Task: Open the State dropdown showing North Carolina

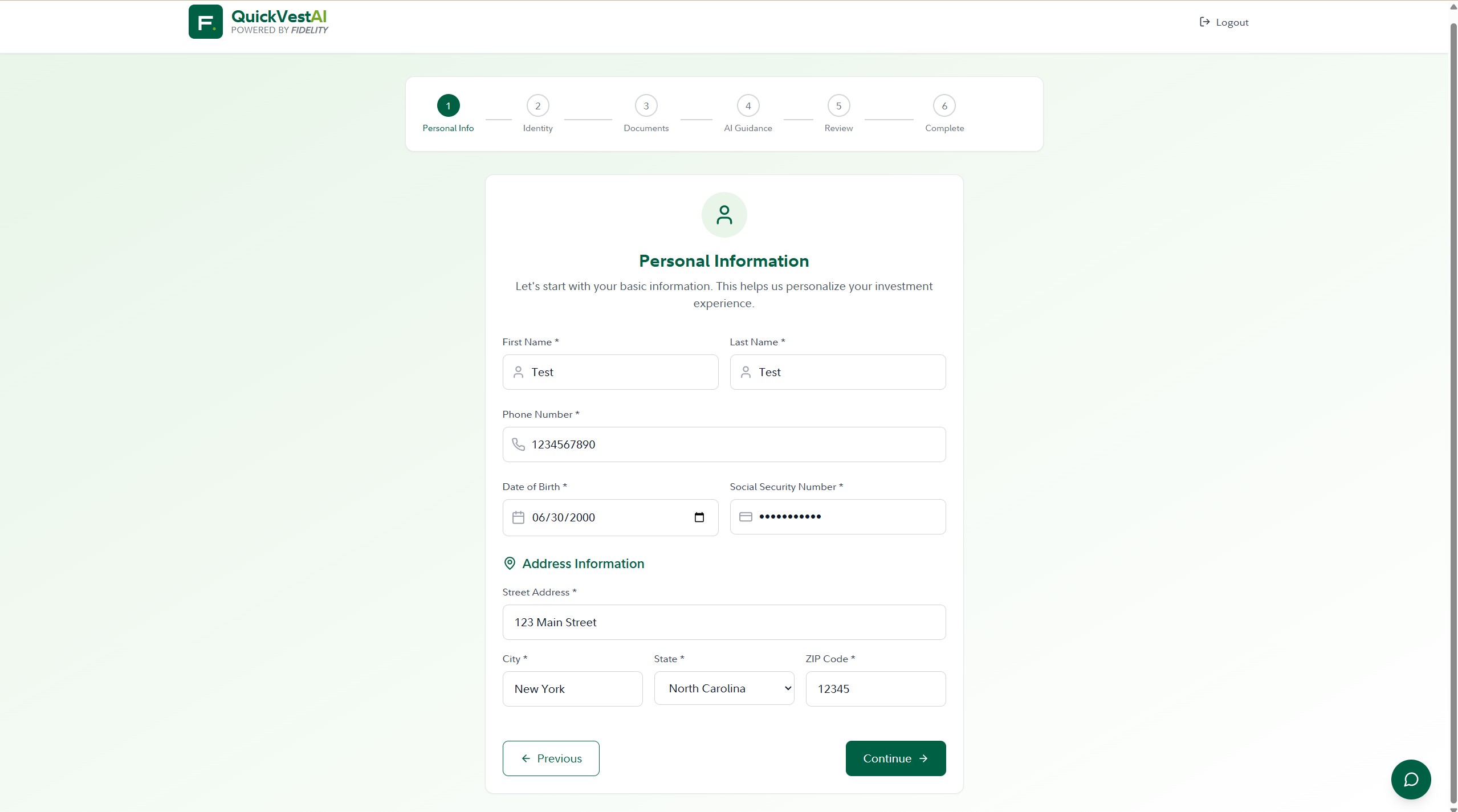Action: [724, 688]
